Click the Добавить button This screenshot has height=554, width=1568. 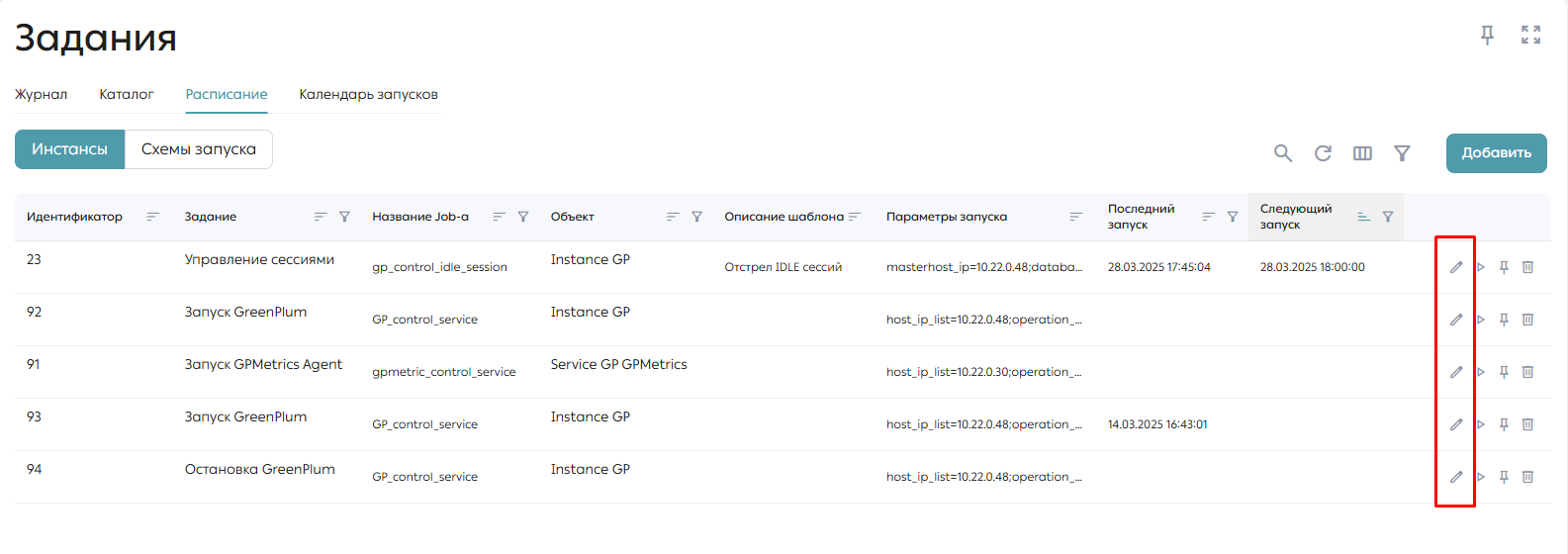click(x=1497, y=153)
